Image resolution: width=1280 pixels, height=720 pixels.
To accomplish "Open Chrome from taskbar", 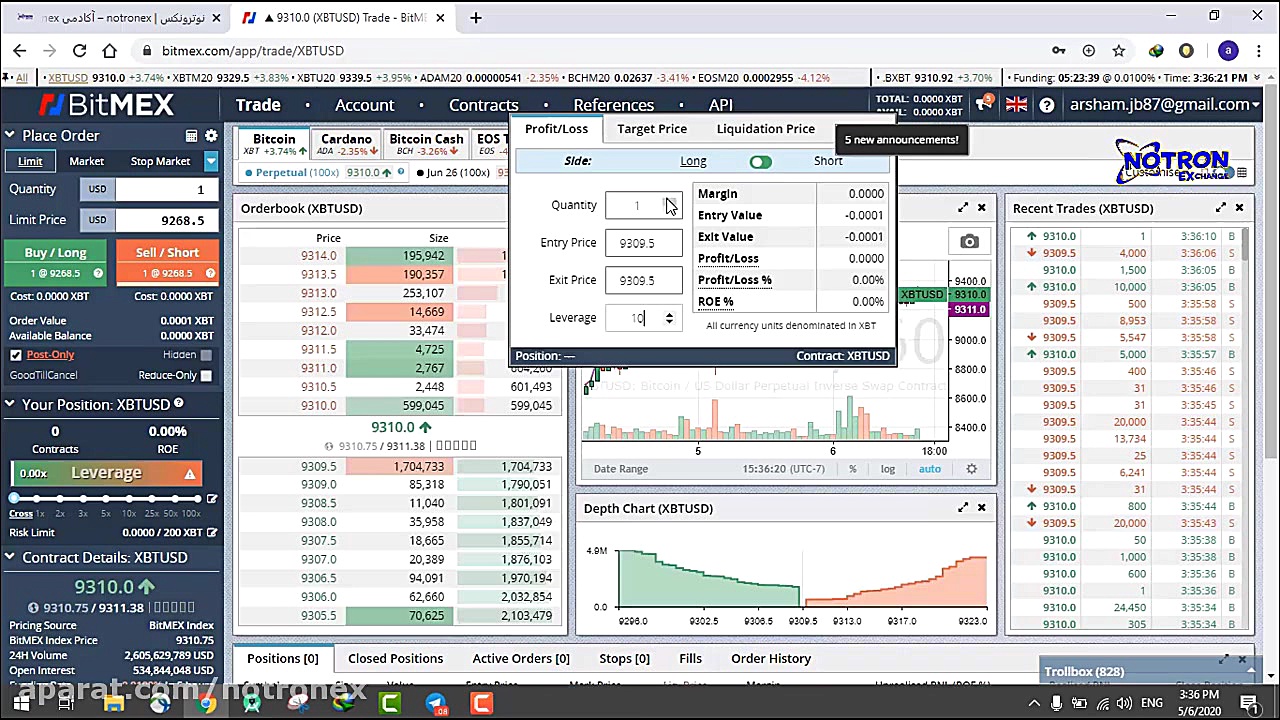I will (207, 703).
